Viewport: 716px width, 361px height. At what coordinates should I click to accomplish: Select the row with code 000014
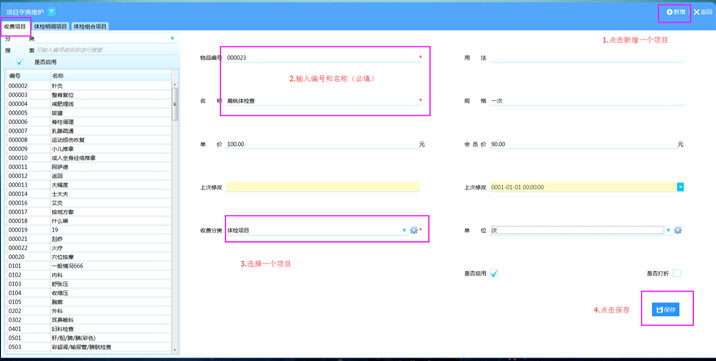coord(89,194)
